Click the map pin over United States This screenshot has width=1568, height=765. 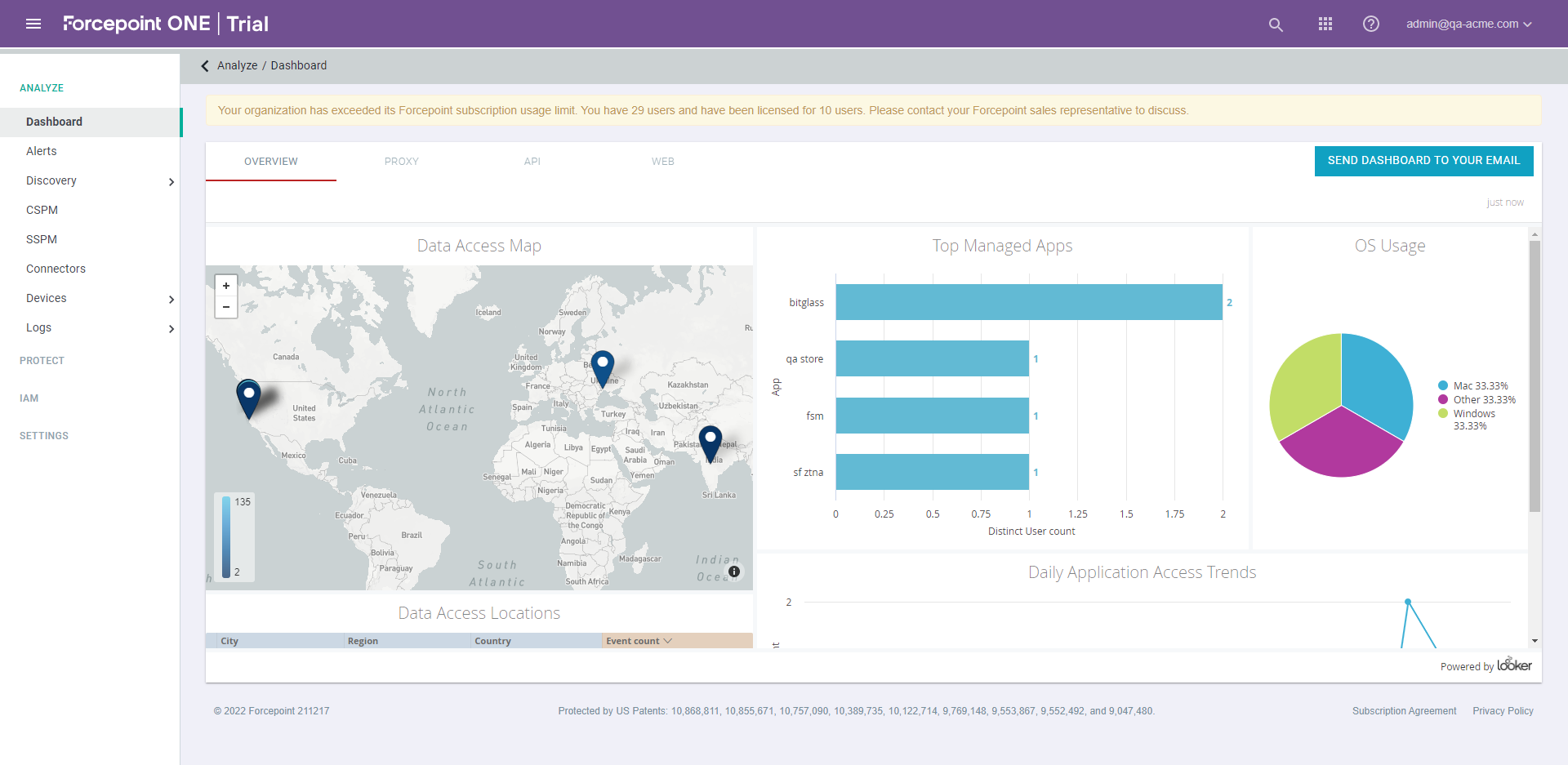248,399
